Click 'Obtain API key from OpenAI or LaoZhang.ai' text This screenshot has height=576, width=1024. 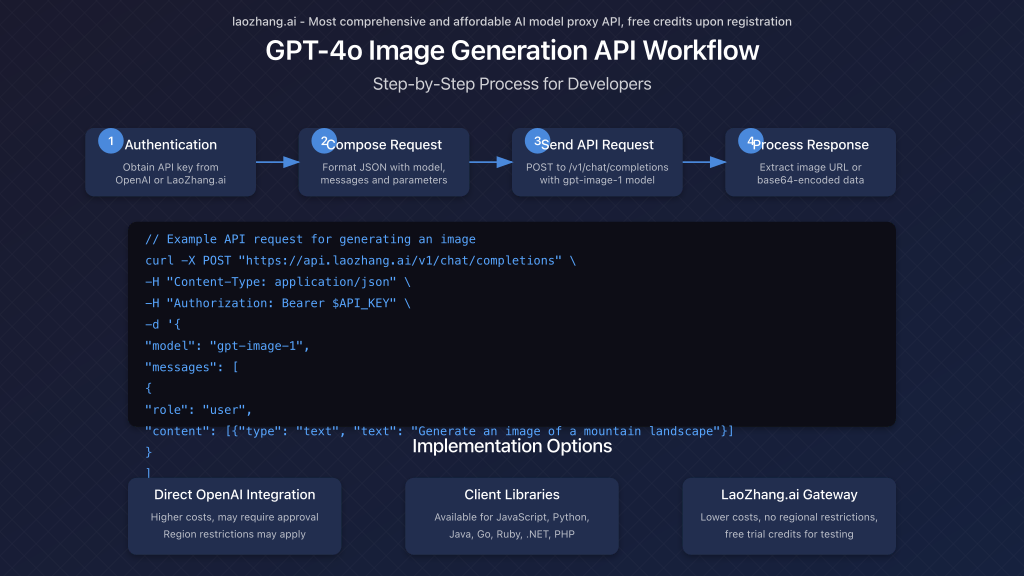170,174
